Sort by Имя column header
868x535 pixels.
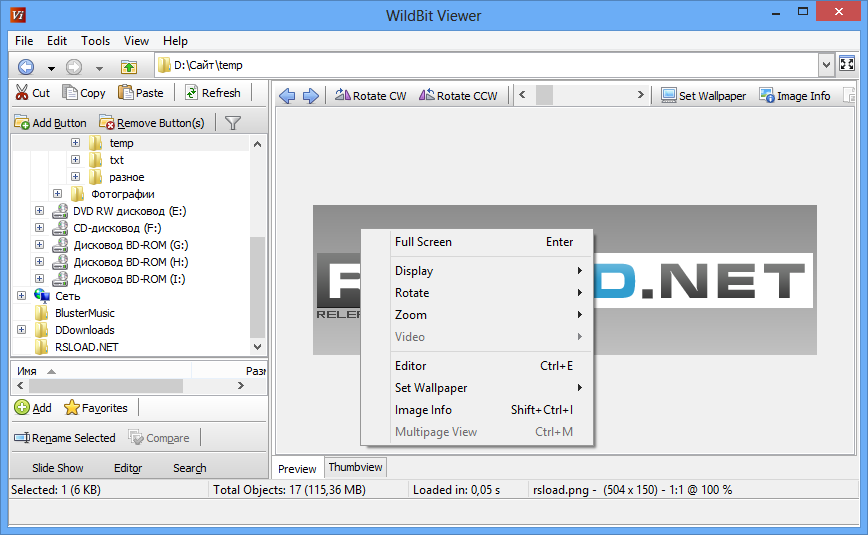(x=102, y=371)
